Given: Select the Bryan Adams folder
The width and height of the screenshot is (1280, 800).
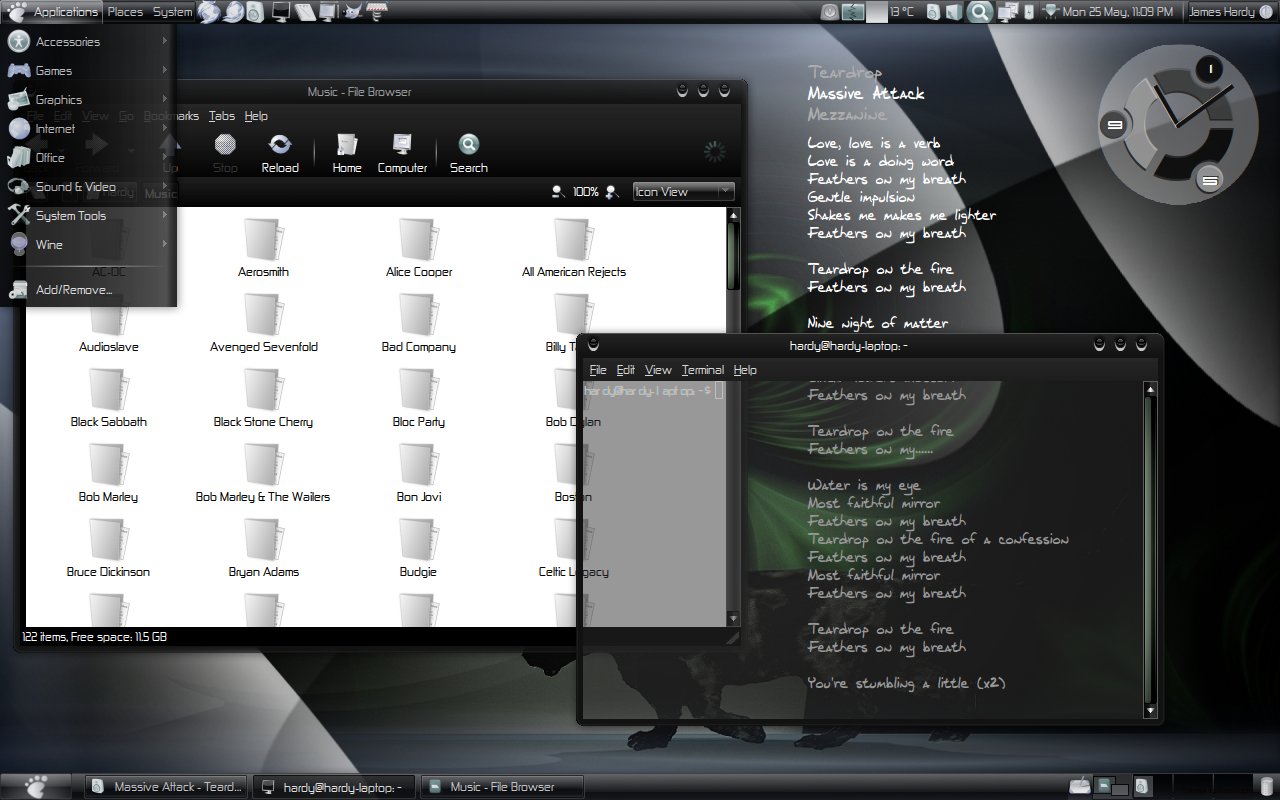Looking at the screenshot, I should tap(264, 549).
